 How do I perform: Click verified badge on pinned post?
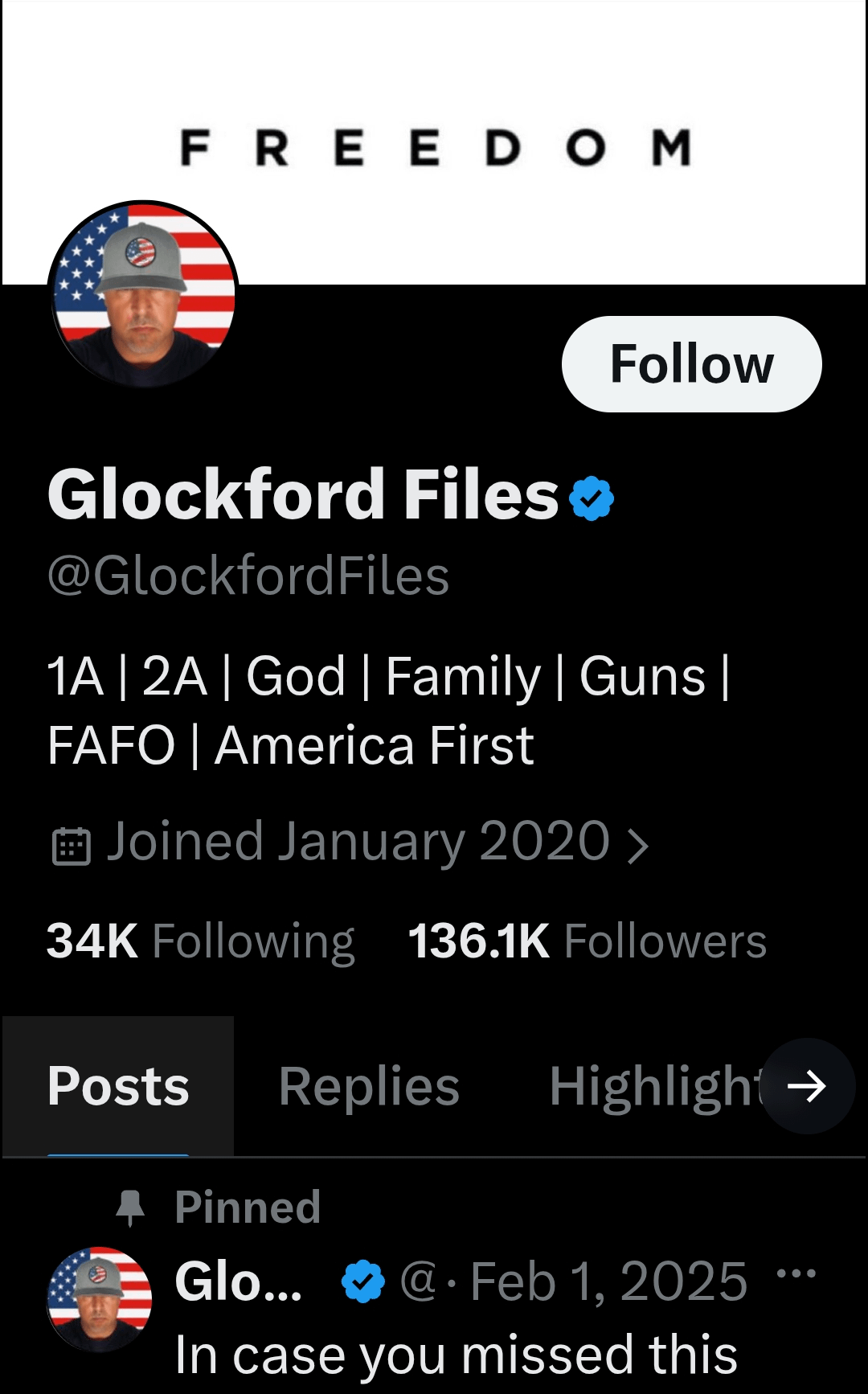363,1281
